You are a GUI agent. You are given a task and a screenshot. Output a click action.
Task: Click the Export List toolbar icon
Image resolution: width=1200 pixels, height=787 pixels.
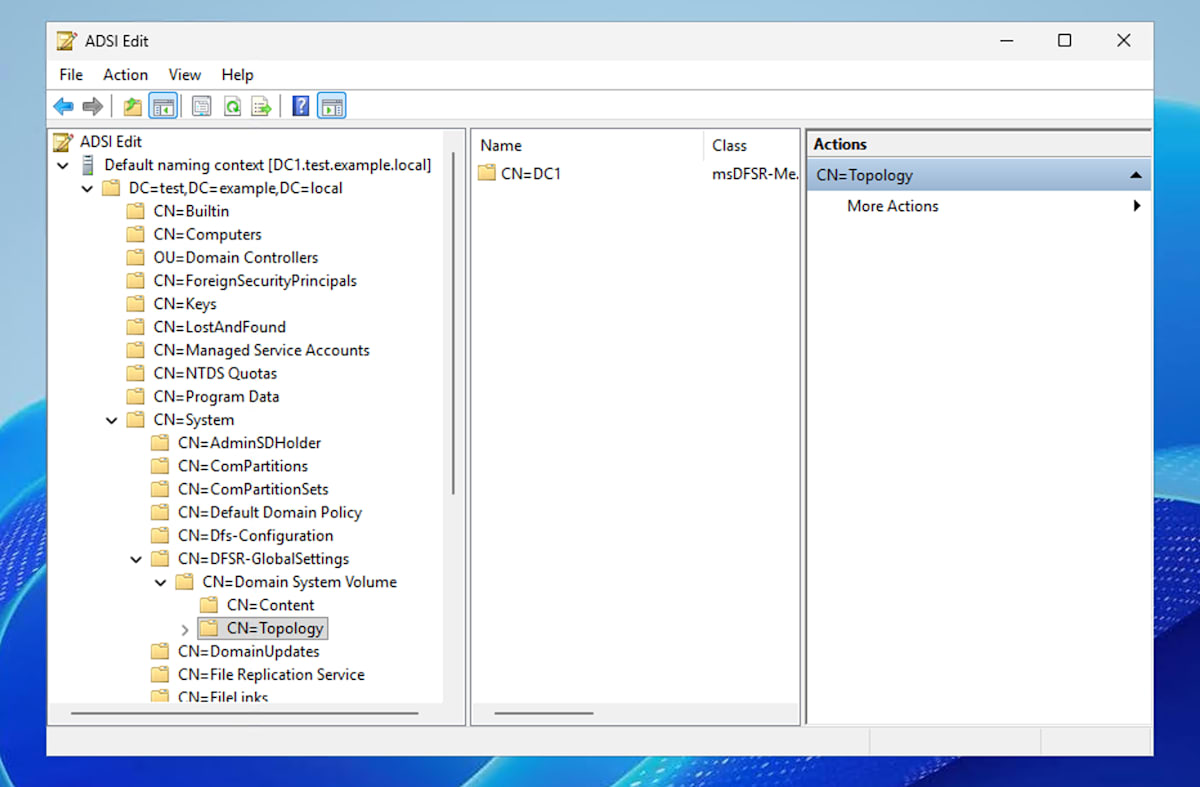(x=262, y=106)
